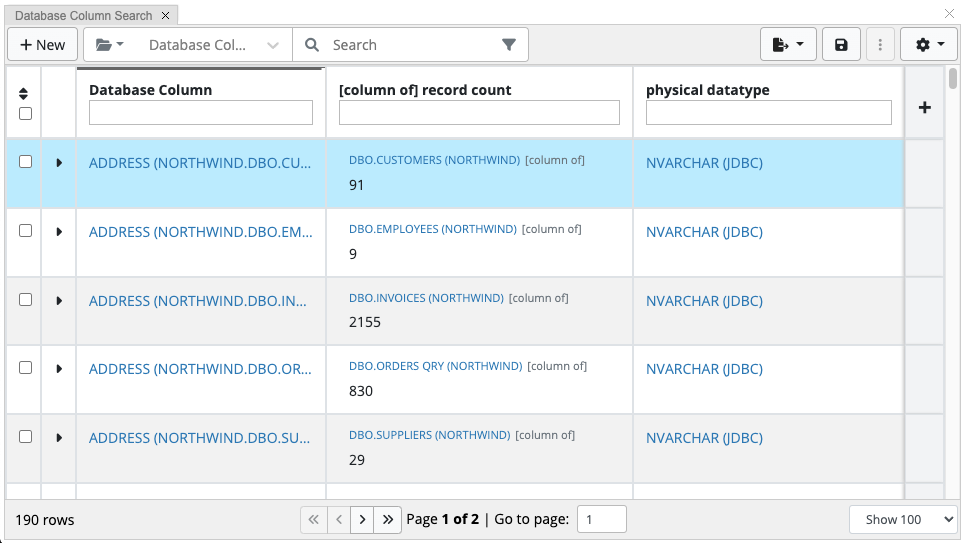
Task: Click the plus icon to add column
Action: (924, 107)
